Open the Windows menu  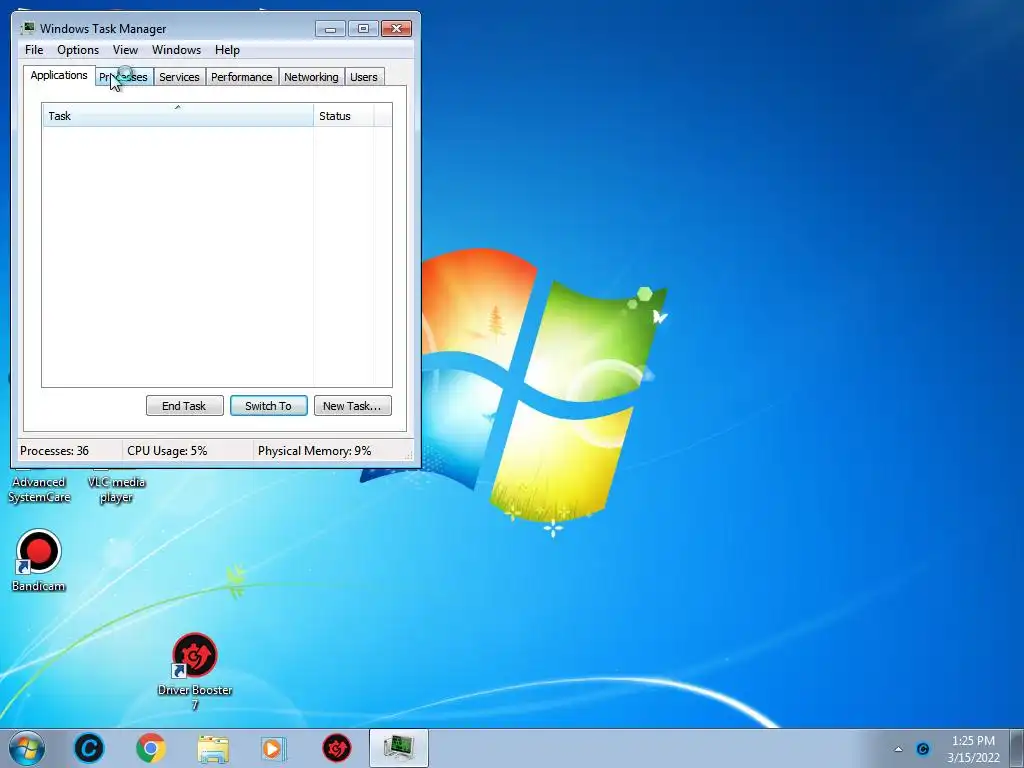pyautogui.click(x=176, y=50)
